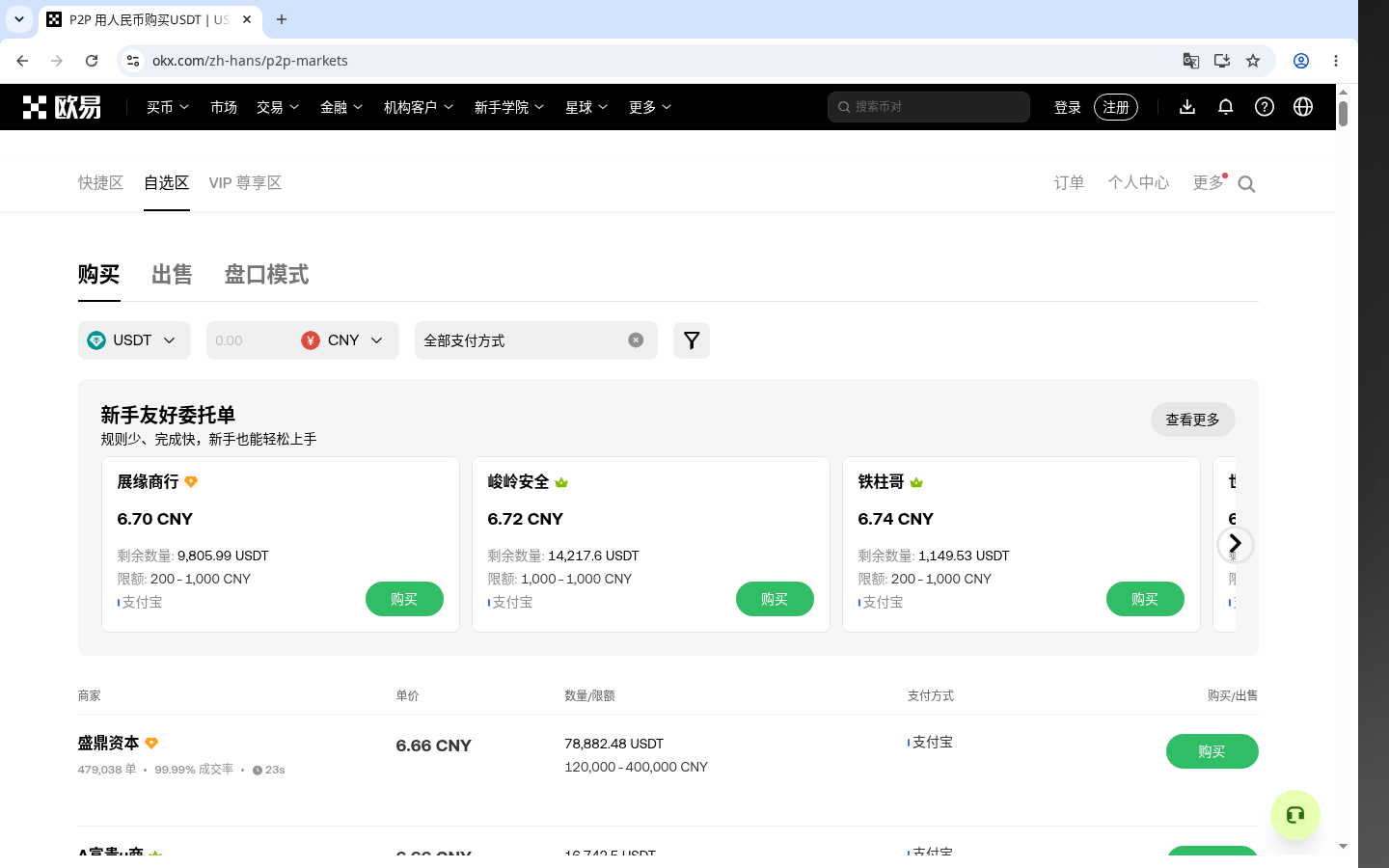1389x868 pixels.
Task: Open the customer support headset chat
Action: 1295,815
